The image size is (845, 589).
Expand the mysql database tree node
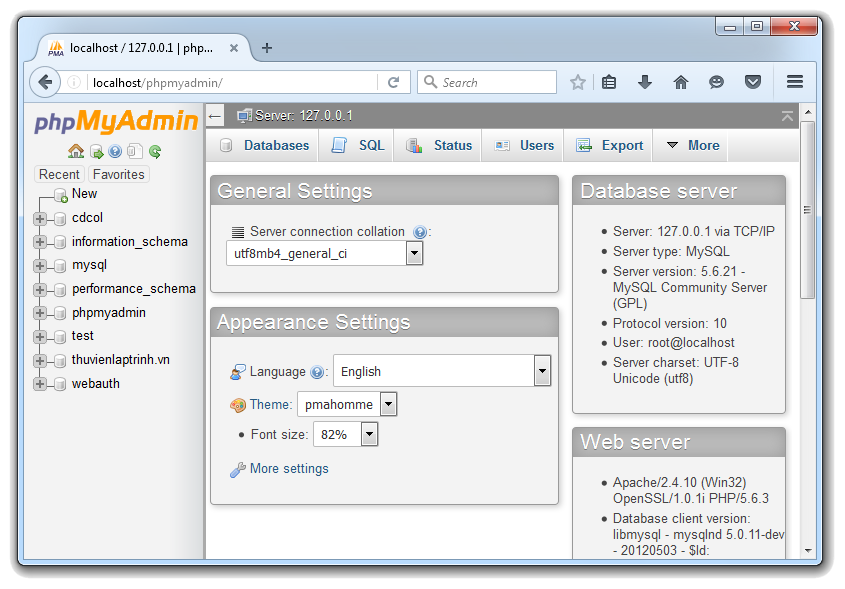click(x=40, y=266)
